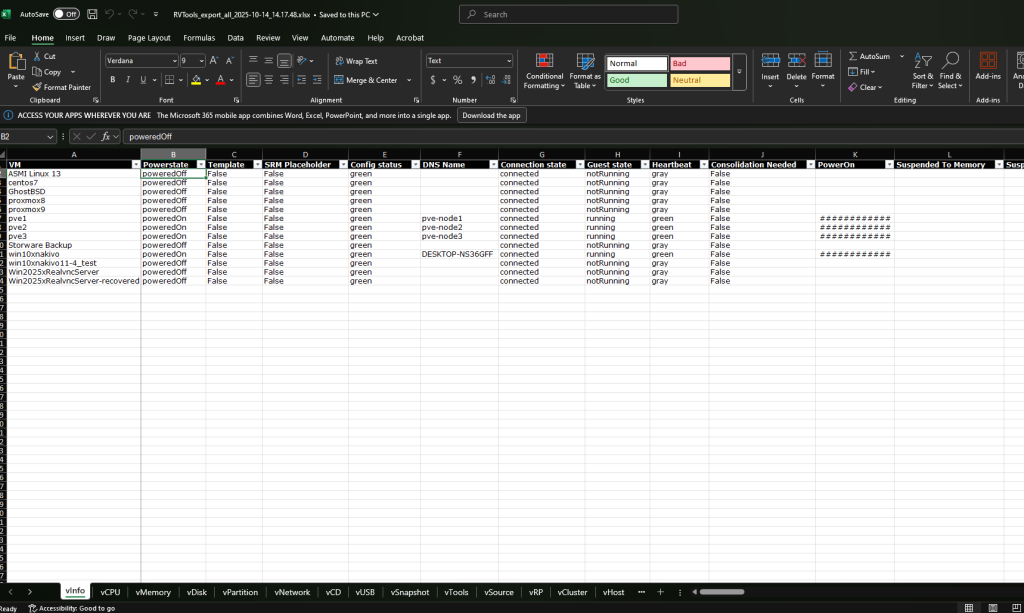Open the Formulas ribbon tab
1024x613 pixels.
199,37
